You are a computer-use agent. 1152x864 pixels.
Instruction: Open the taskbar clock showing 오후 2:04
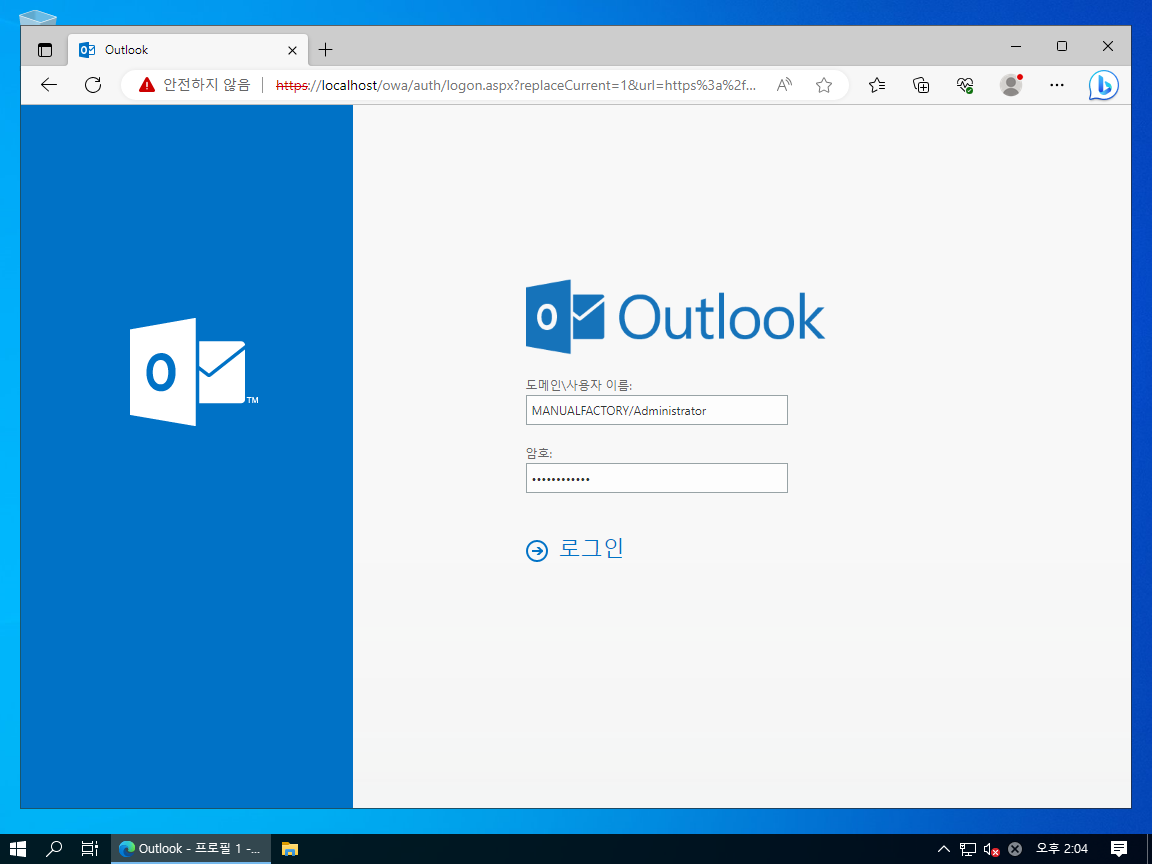[1062, 849]
